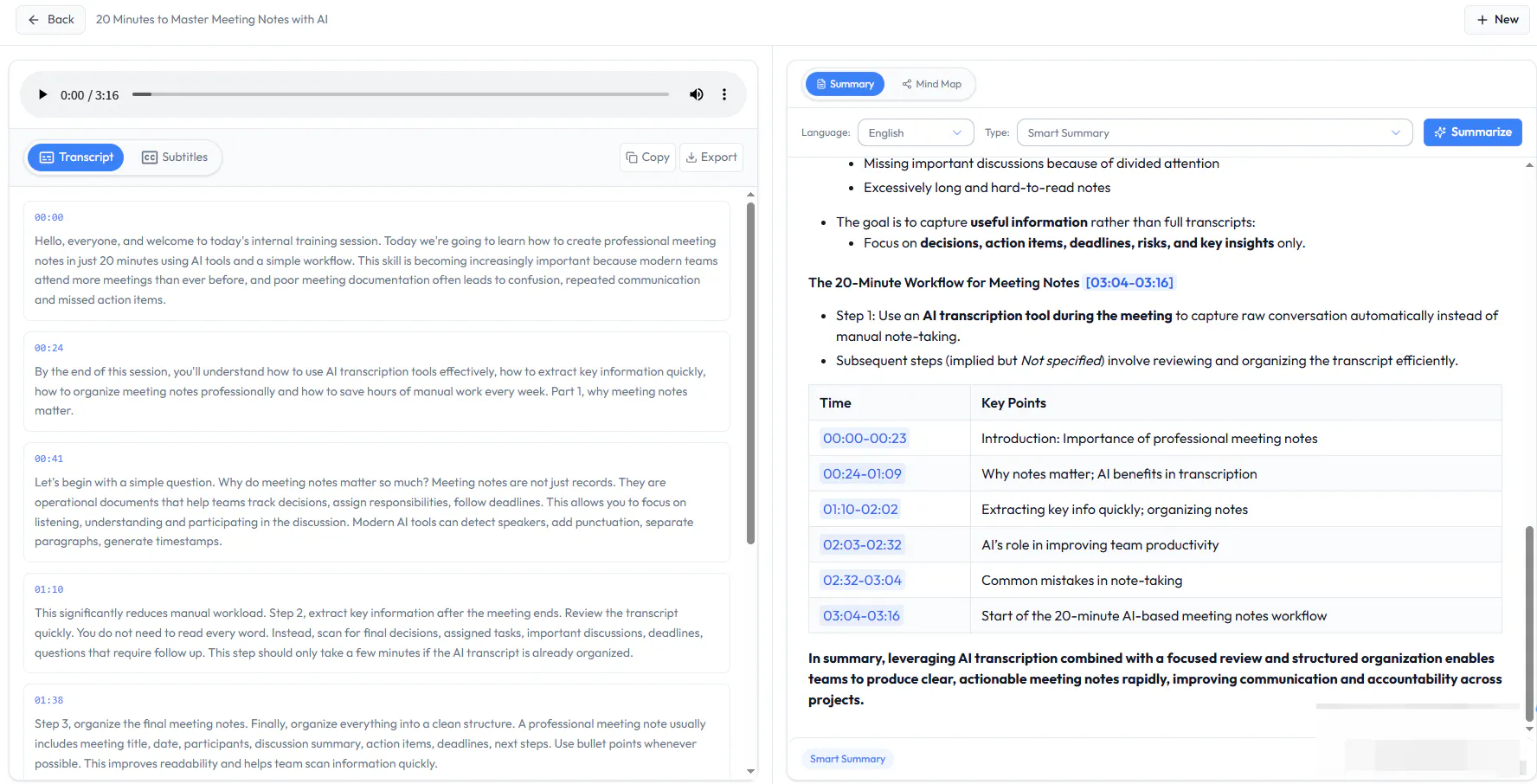
Task: Click the transcript scrollbar's up arrow
Action: coord(750,195)
